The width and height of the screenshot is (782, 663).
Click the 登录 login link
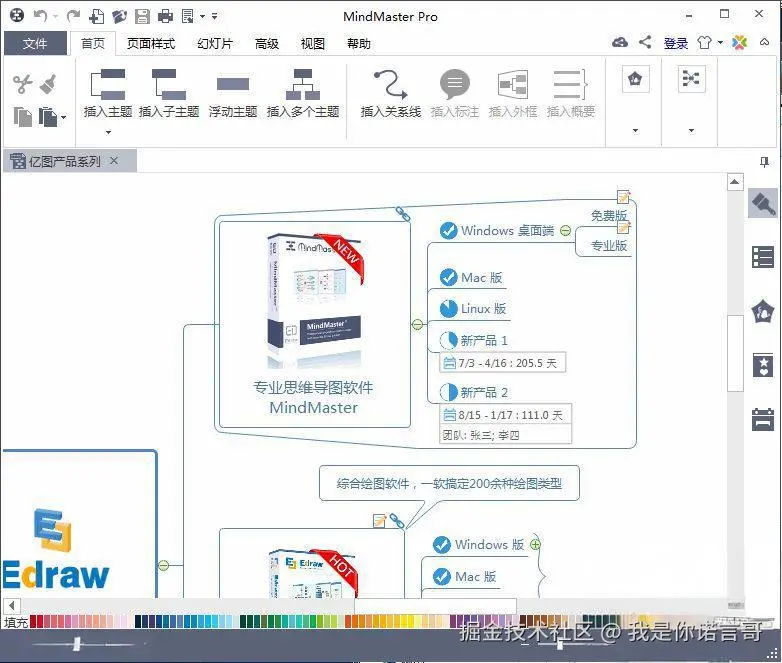(x=676, y=43)
